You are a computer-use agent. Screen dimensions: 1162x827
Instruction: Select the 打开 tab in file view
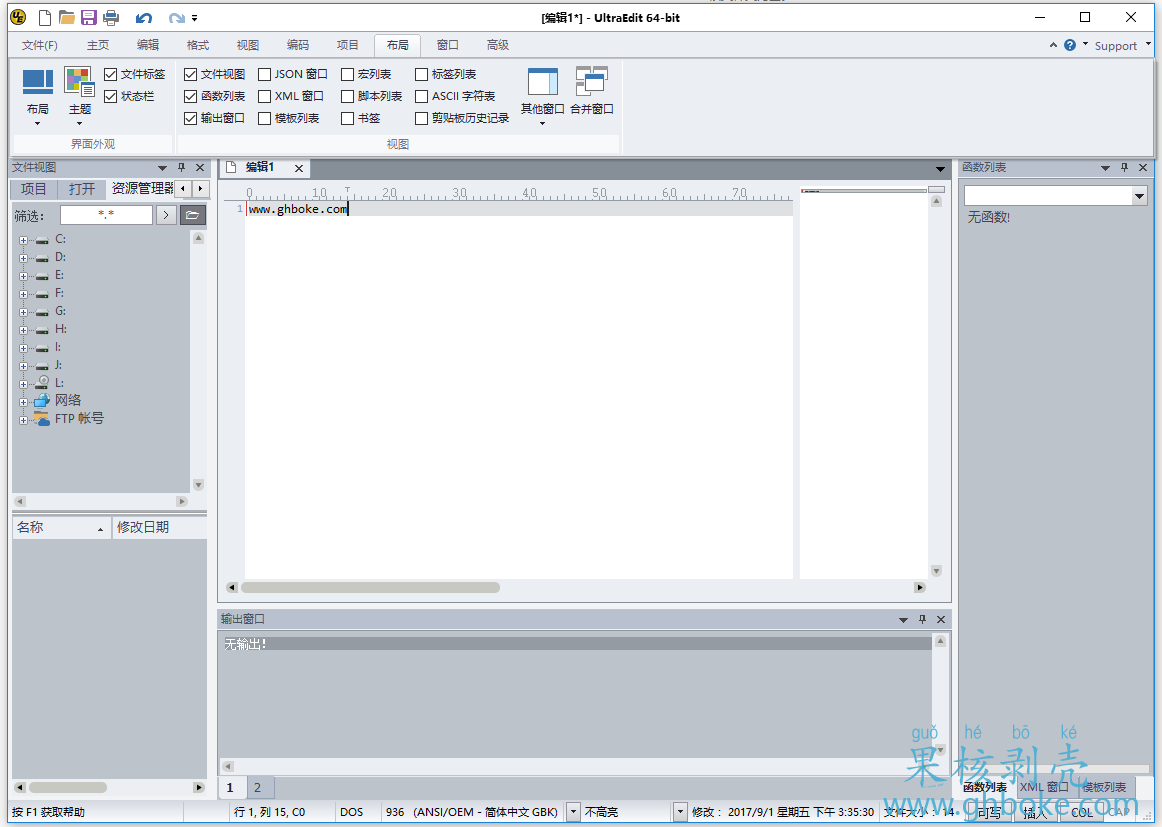click(x=82, y=189)
